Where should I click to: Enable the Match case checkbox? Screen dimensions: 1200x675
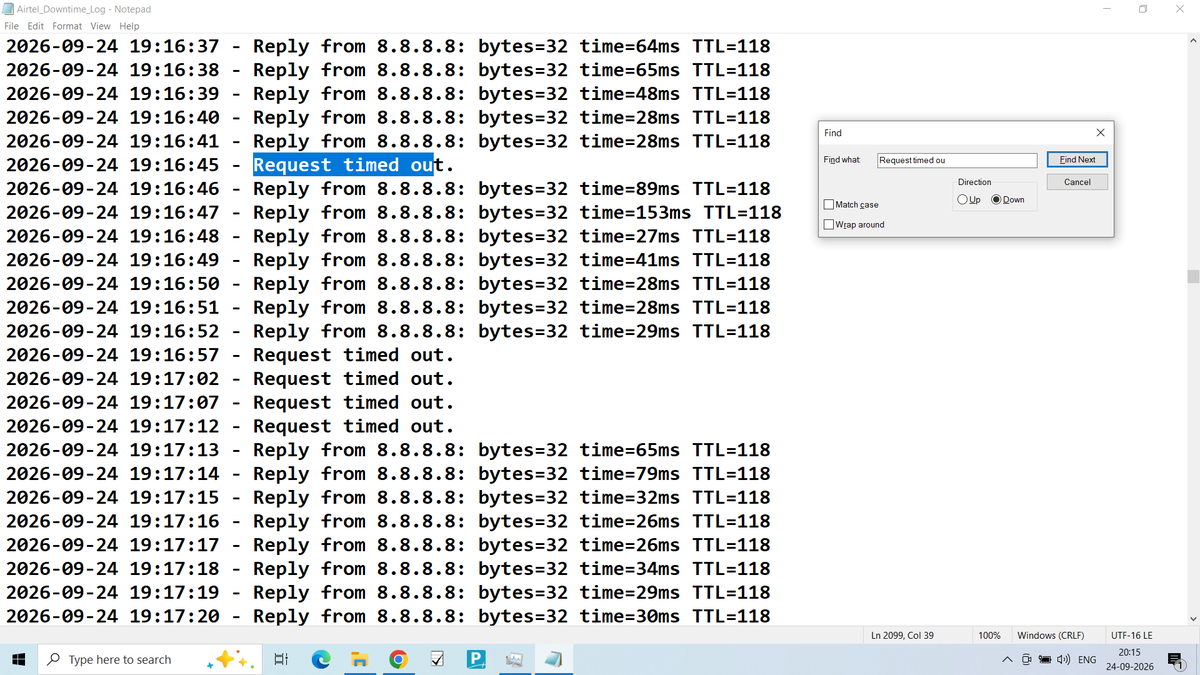[828, 205]
